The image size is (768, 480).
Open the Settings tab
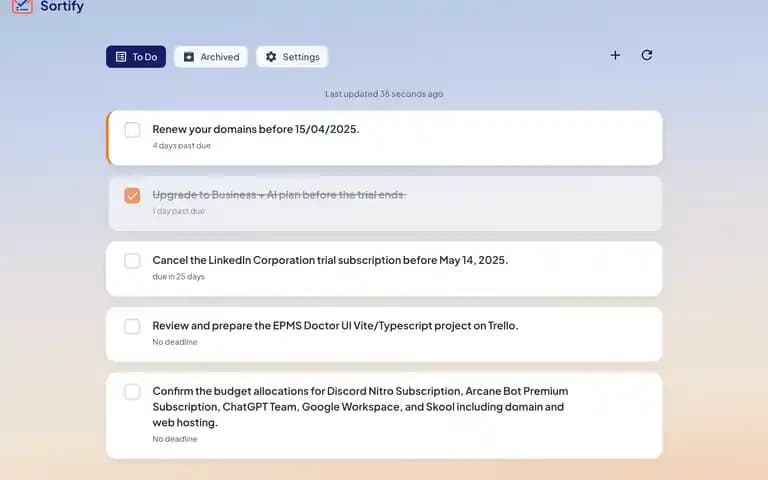292,57
